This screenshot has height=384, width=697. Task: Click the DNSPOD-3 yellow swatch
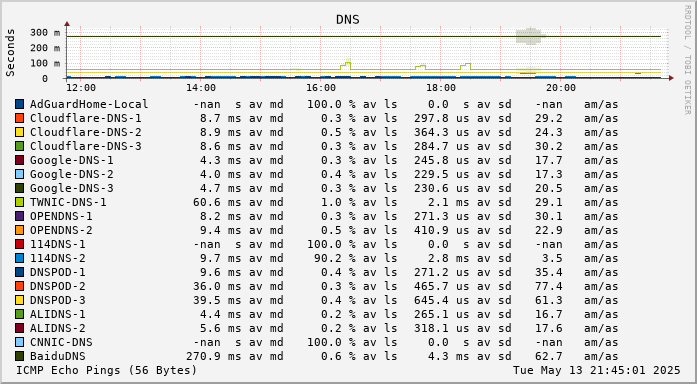click(20, 300)
